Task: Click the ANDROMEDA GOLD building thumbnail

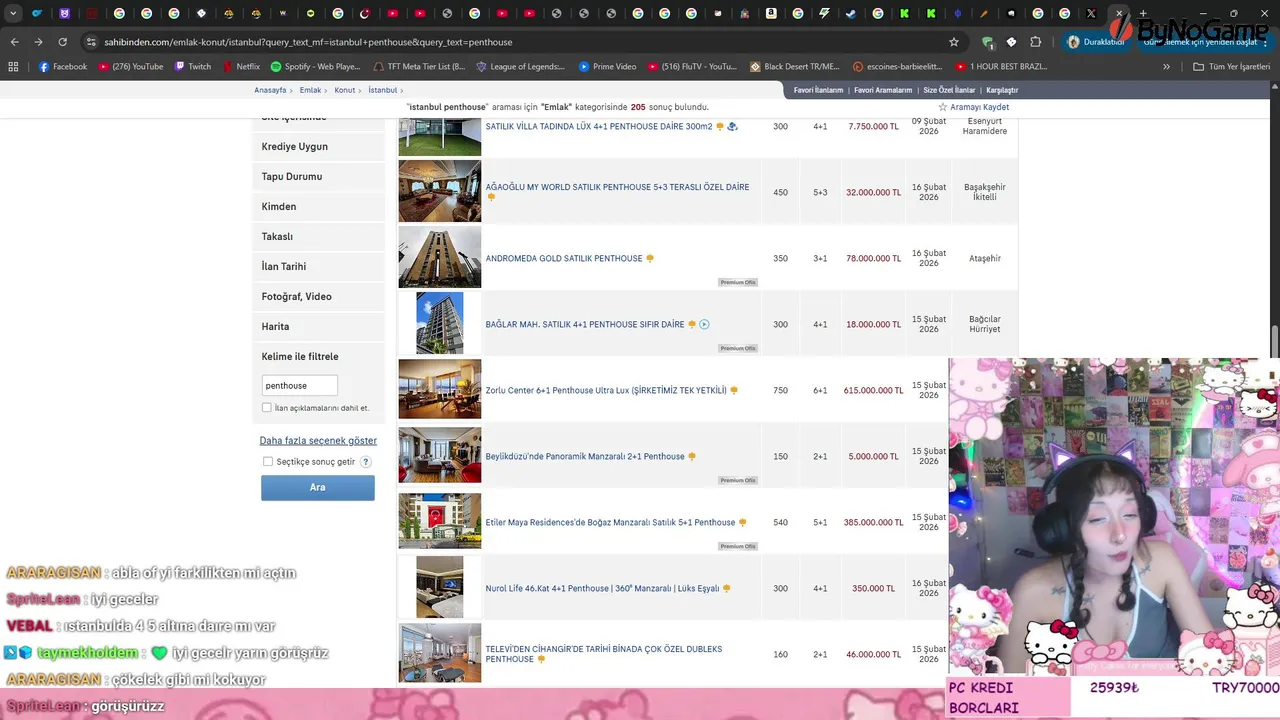Action: click(440, 257)
